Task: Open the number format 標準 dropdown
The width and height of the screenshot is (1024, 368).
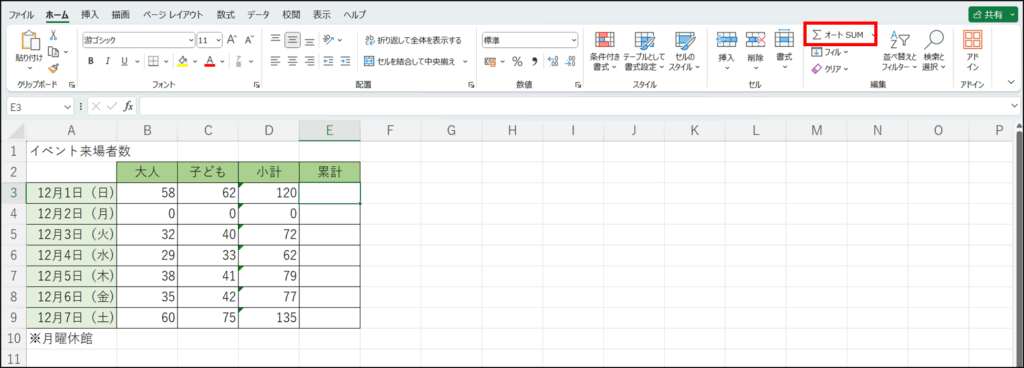Action: 574,40
